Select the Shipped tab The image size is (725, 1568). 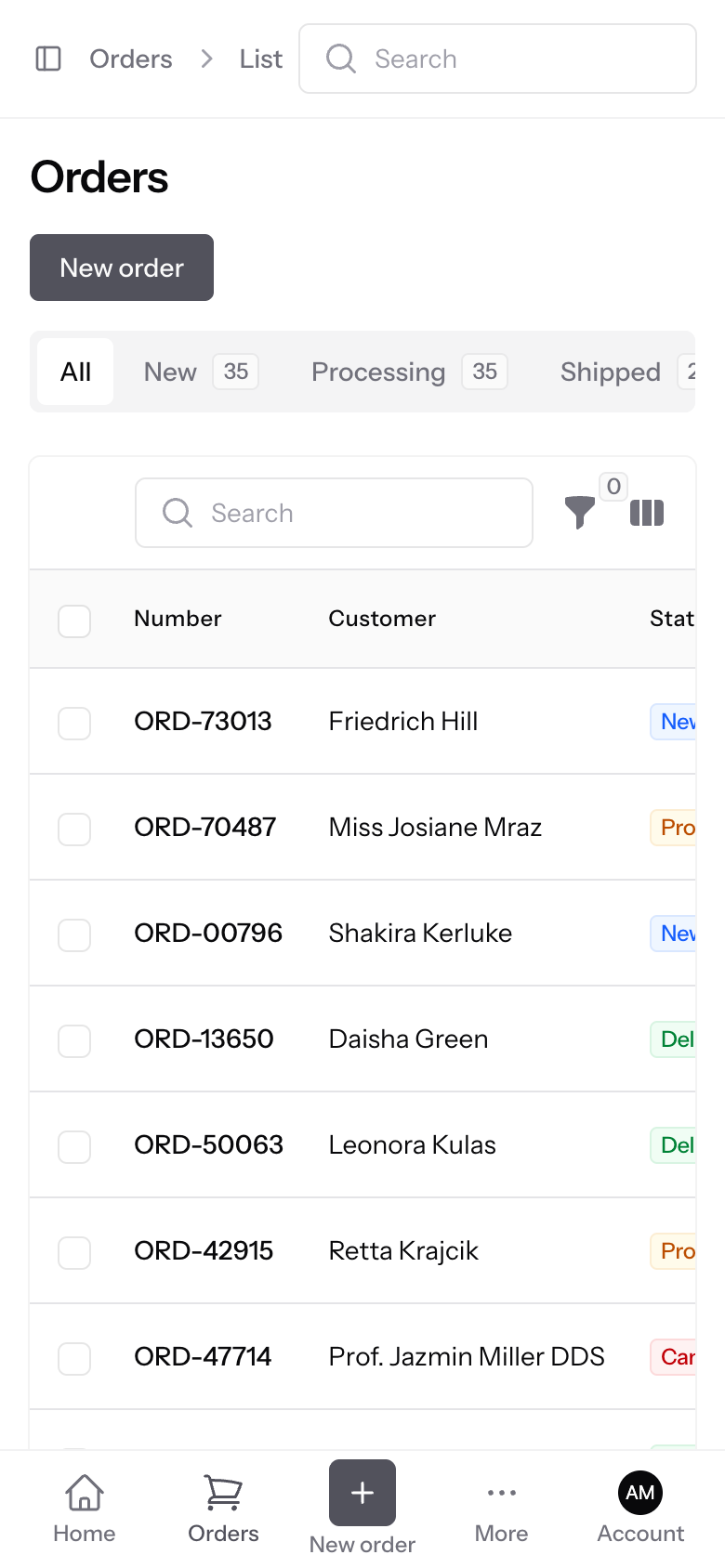623,372
